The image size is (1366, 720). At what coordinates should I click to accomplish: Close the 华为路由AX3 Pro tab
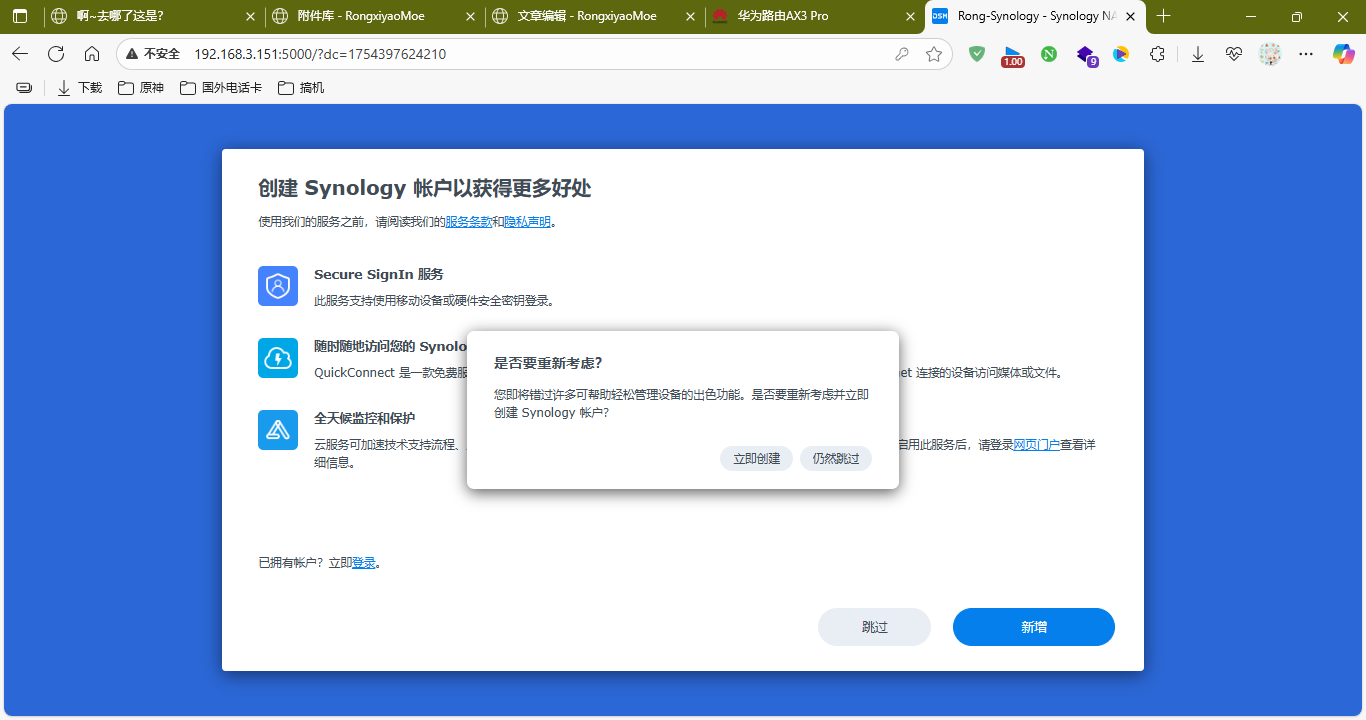coord(909,16)
